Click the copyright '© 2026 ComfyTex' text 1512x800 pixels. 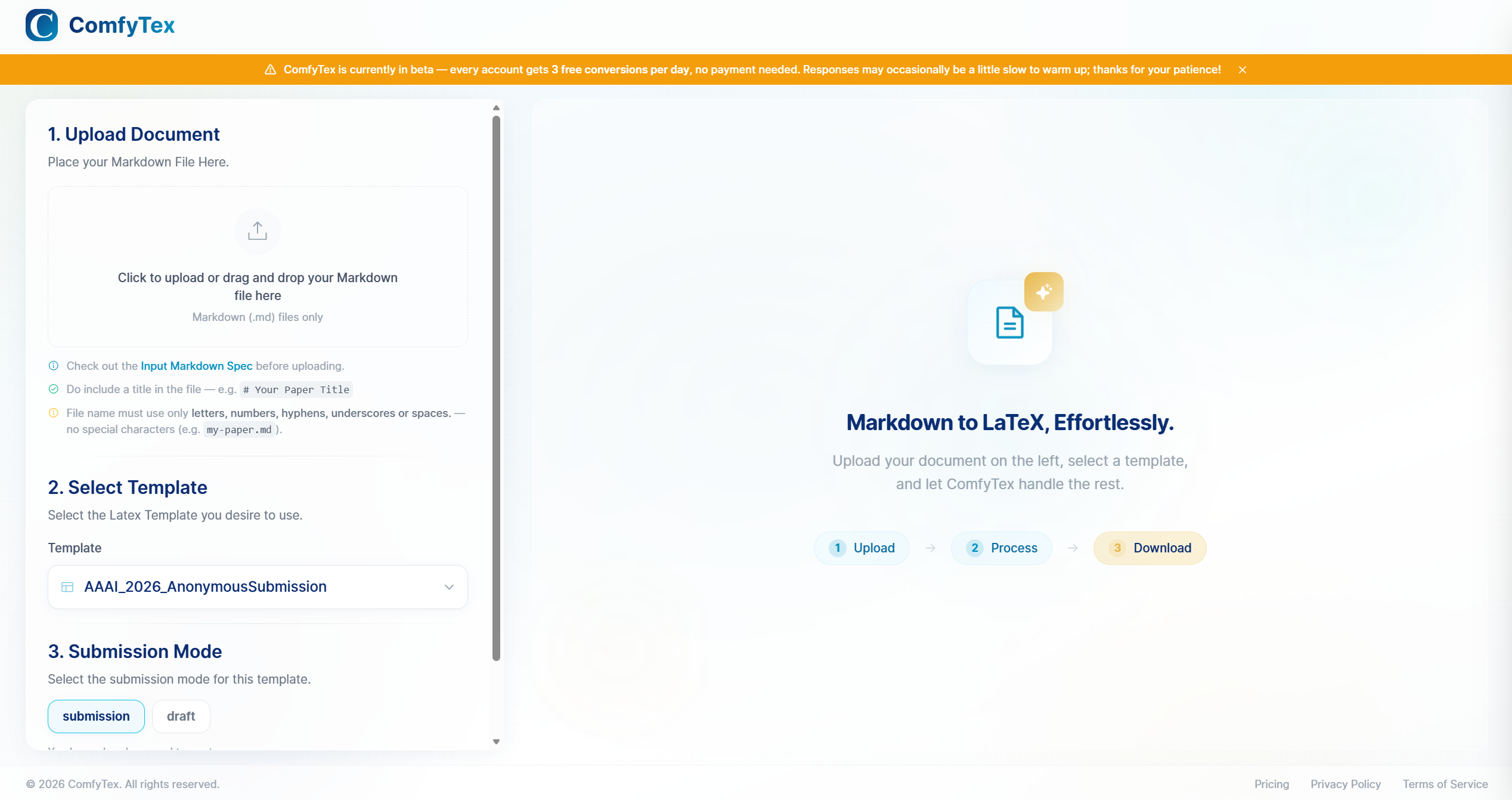123,784
